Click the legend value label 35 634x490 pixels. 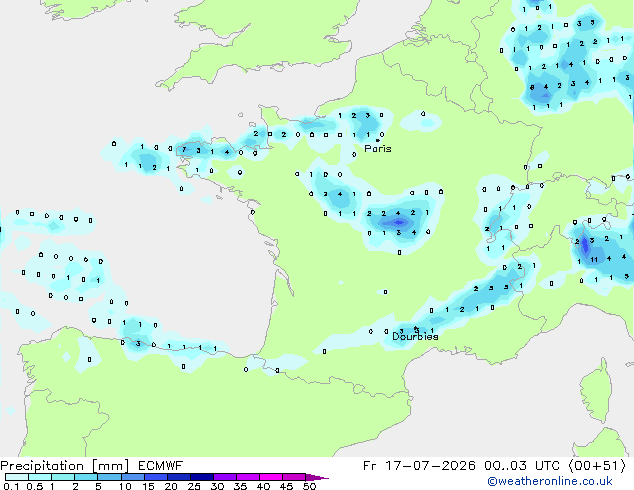240,486
